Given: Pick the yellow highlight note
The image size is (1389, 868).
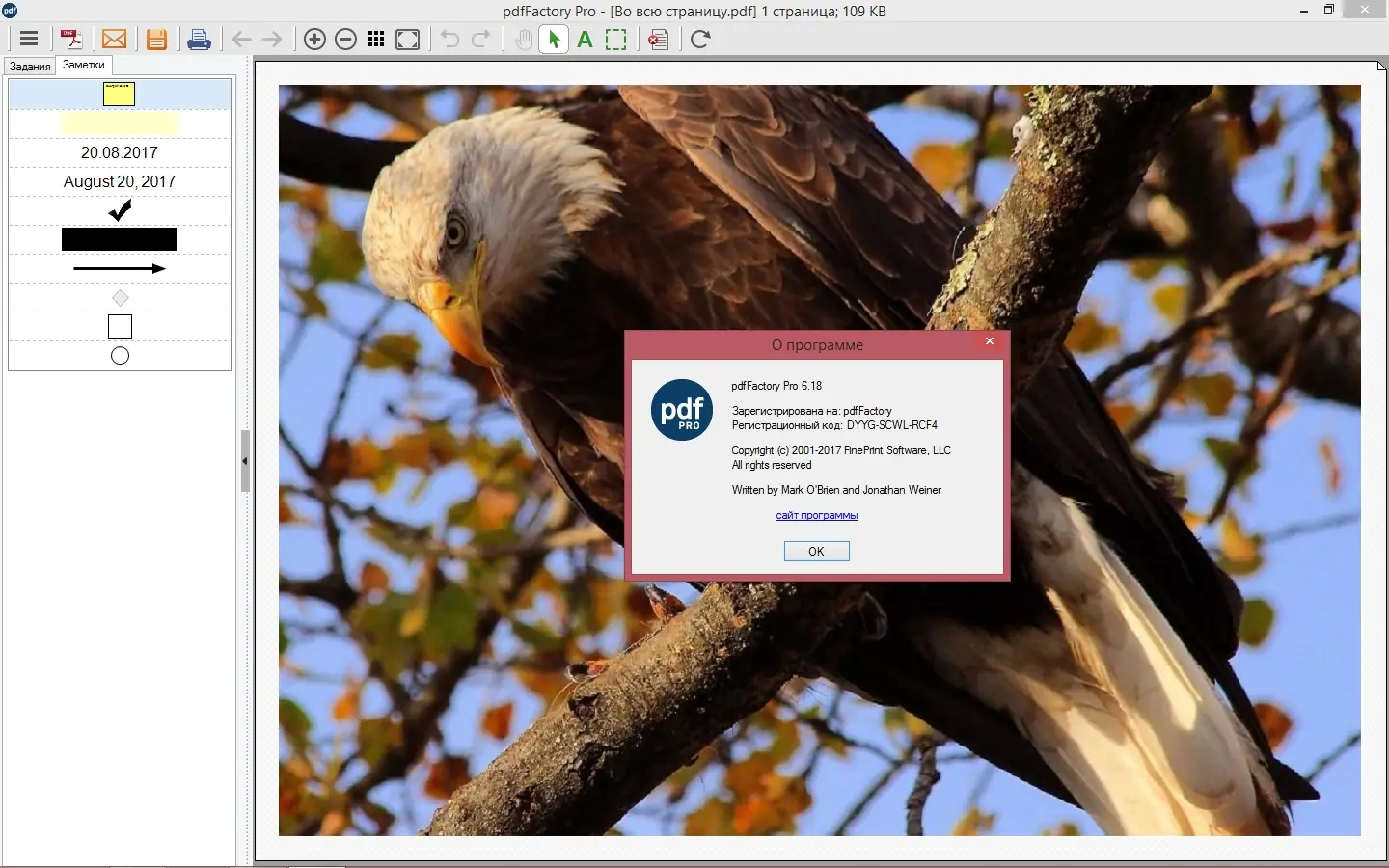Looking at the screenshot, I should [x=120, y=123].
